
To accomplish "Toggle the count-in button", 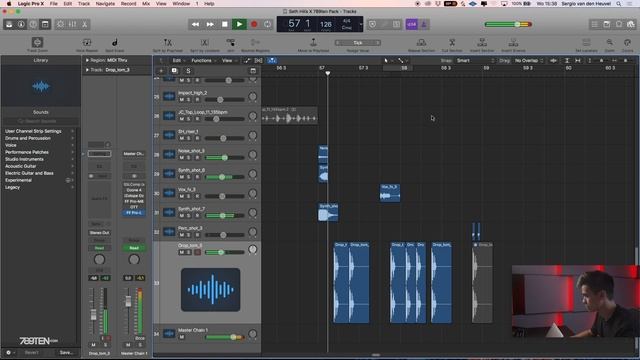I will (411, 24).
